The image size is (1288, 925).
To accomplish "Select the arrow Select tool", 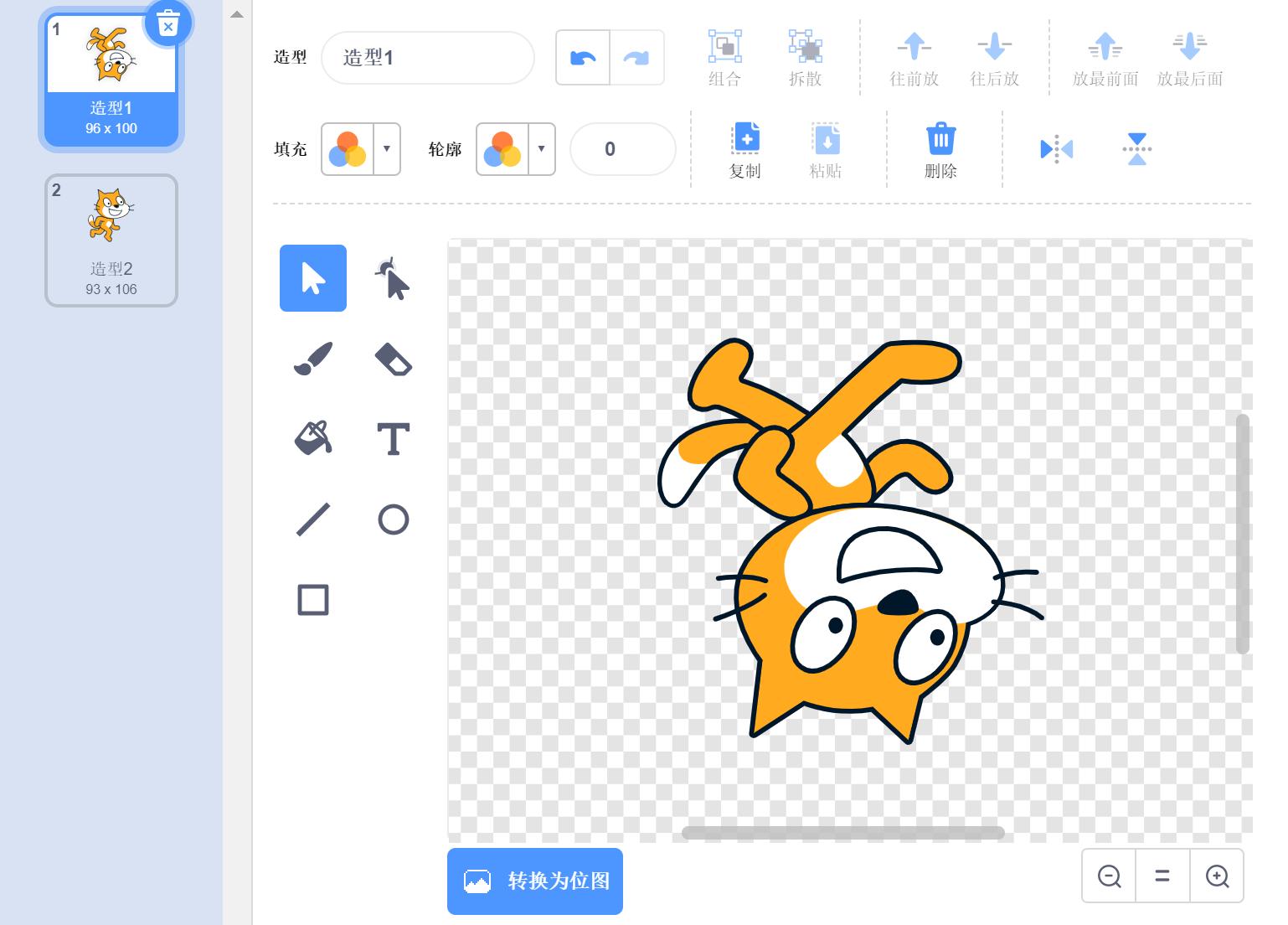I will pos(313,278).
